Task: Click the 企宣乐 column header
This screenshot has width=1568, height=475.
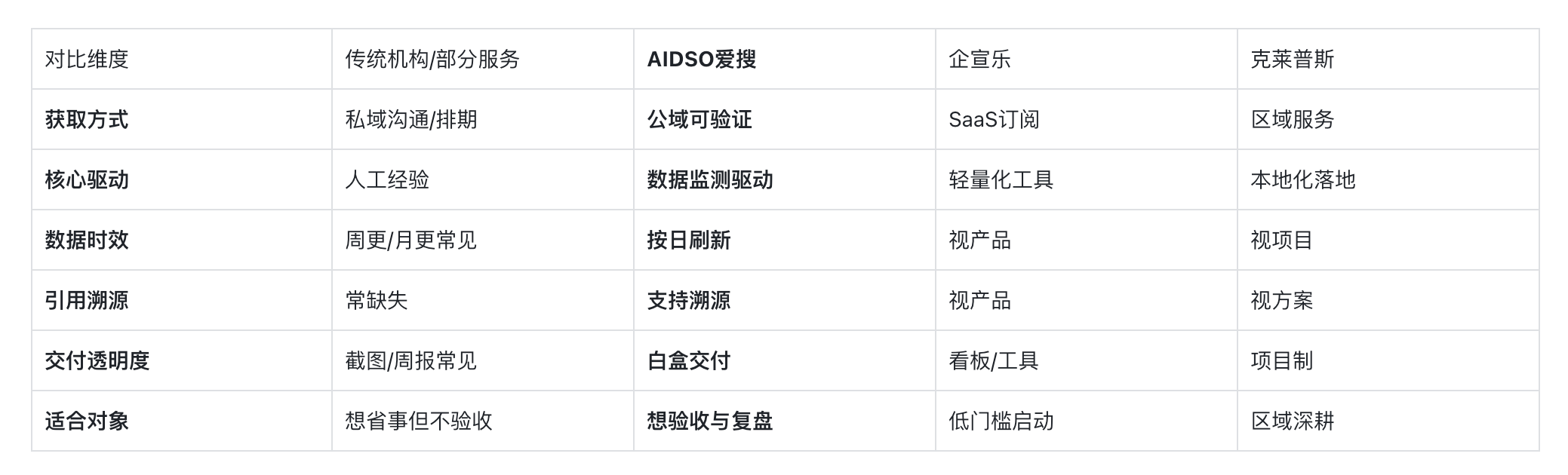Action: point(1087,59)
